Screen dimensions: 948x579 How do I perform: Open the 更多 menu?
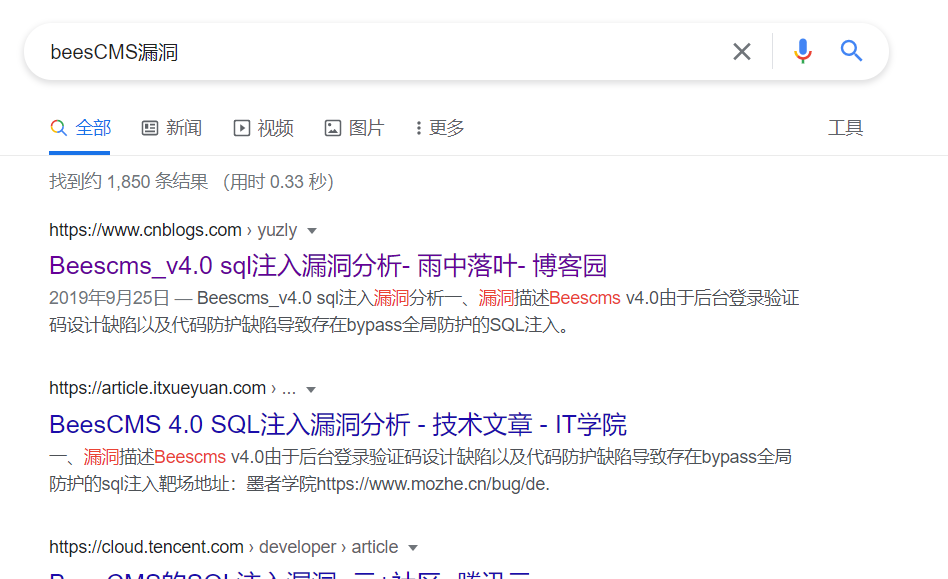point(440,128)
